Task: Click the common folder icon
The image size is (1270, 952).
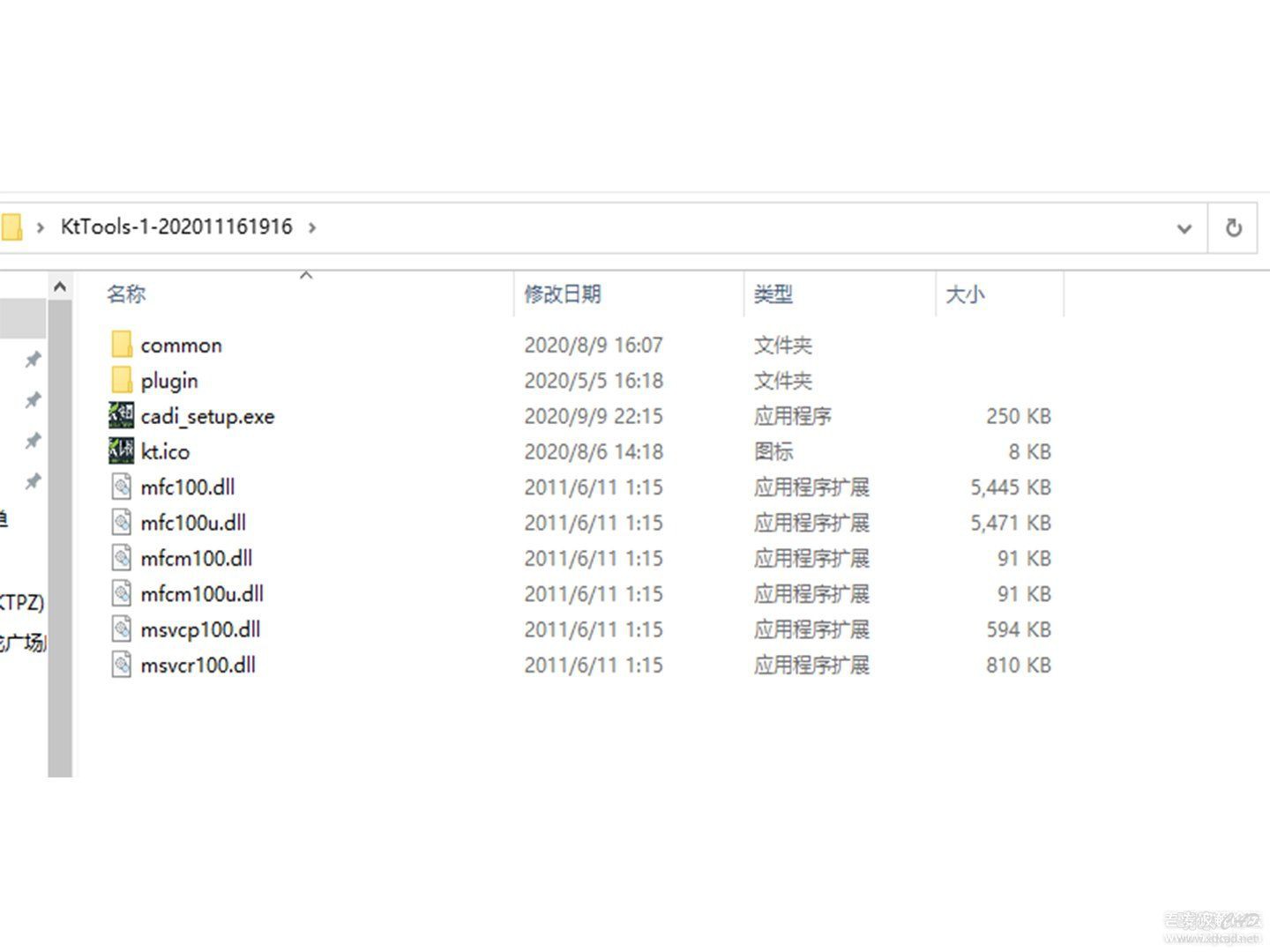Action: 122,345
